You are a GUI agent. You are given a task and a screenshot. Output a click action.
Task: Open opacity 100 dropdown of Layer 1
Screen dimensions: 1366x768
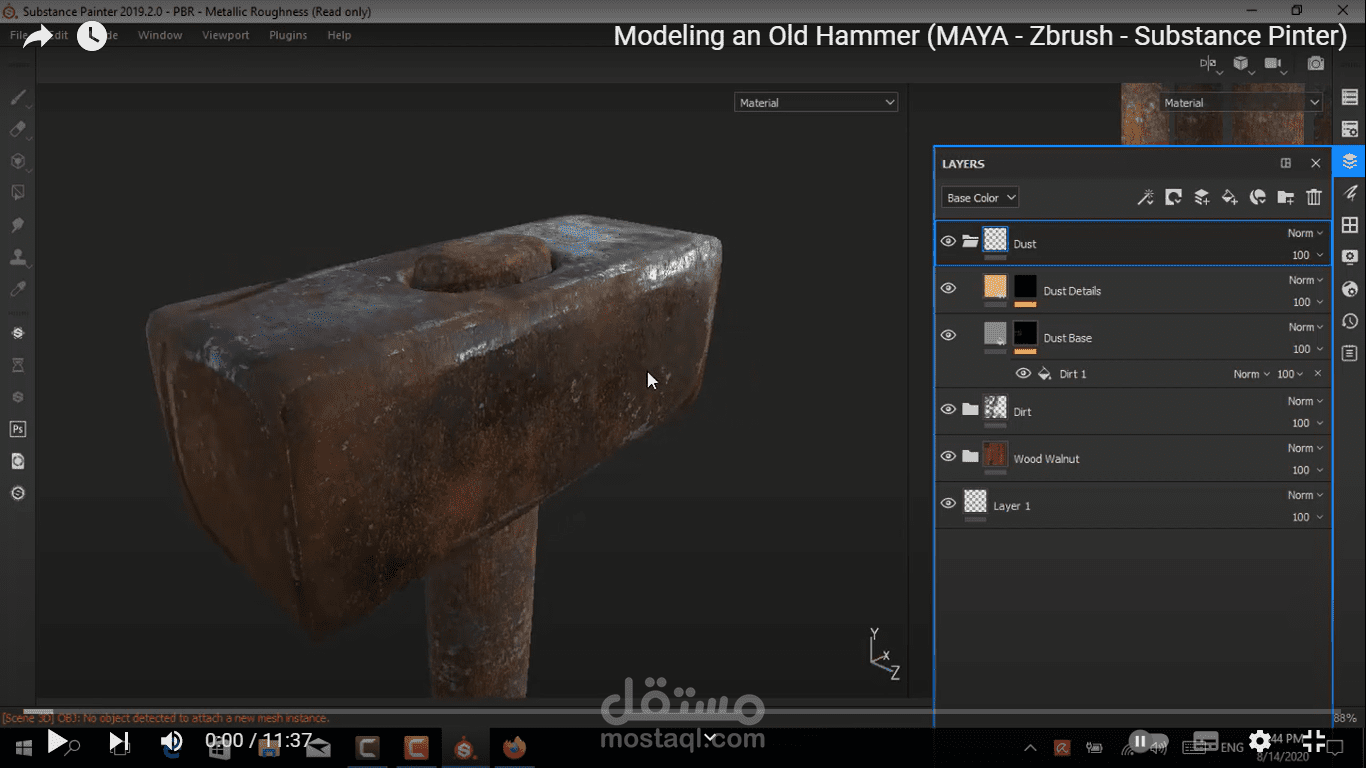point(1308,517)
